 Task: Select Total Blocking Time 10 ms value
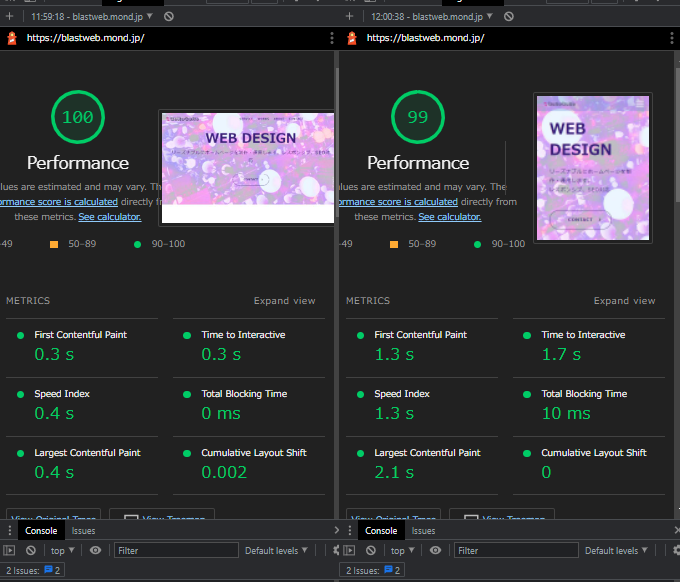point(566,413)
